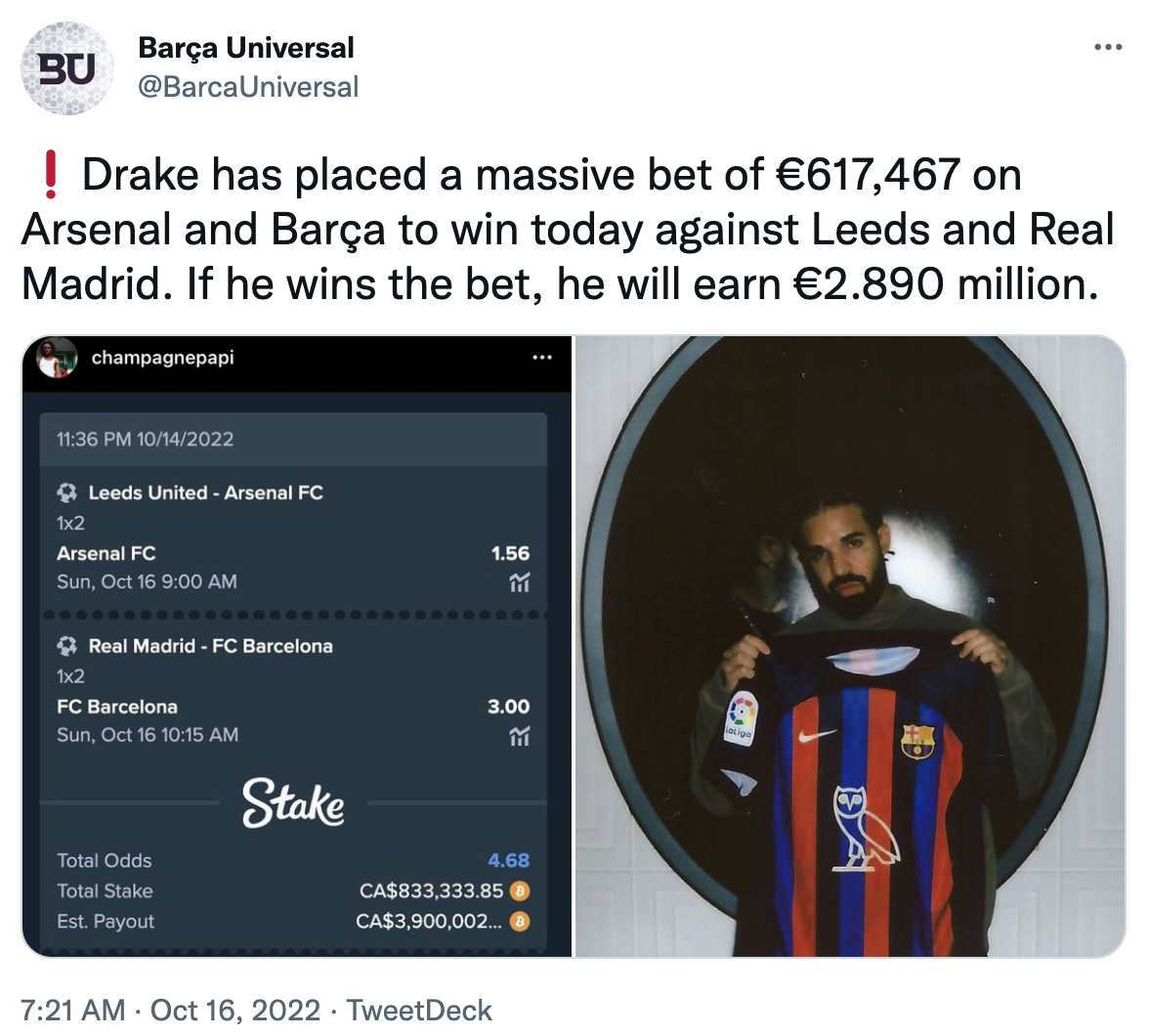Screen dimensions: 1149x1036
Task: Click the soccer ball icon beside Real Madrid
Action: point(66,646)
